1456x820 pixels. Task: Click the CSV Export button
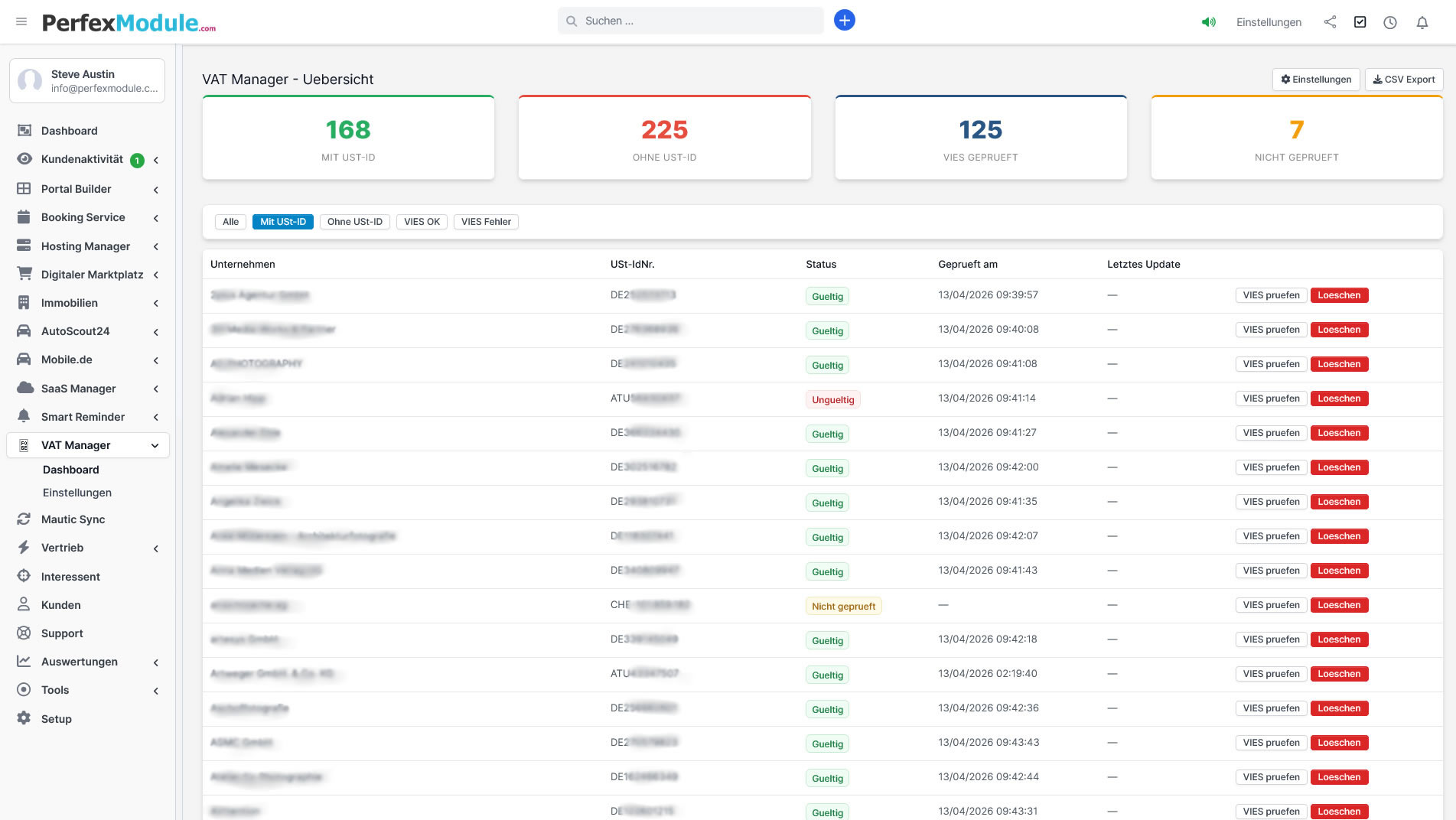tap(1403, 80)
